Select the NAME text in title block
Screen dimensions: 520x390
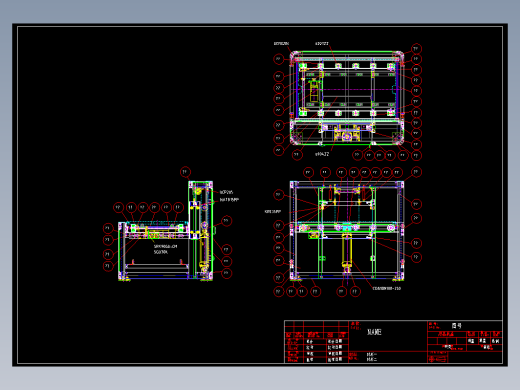[x=374, y=332]
